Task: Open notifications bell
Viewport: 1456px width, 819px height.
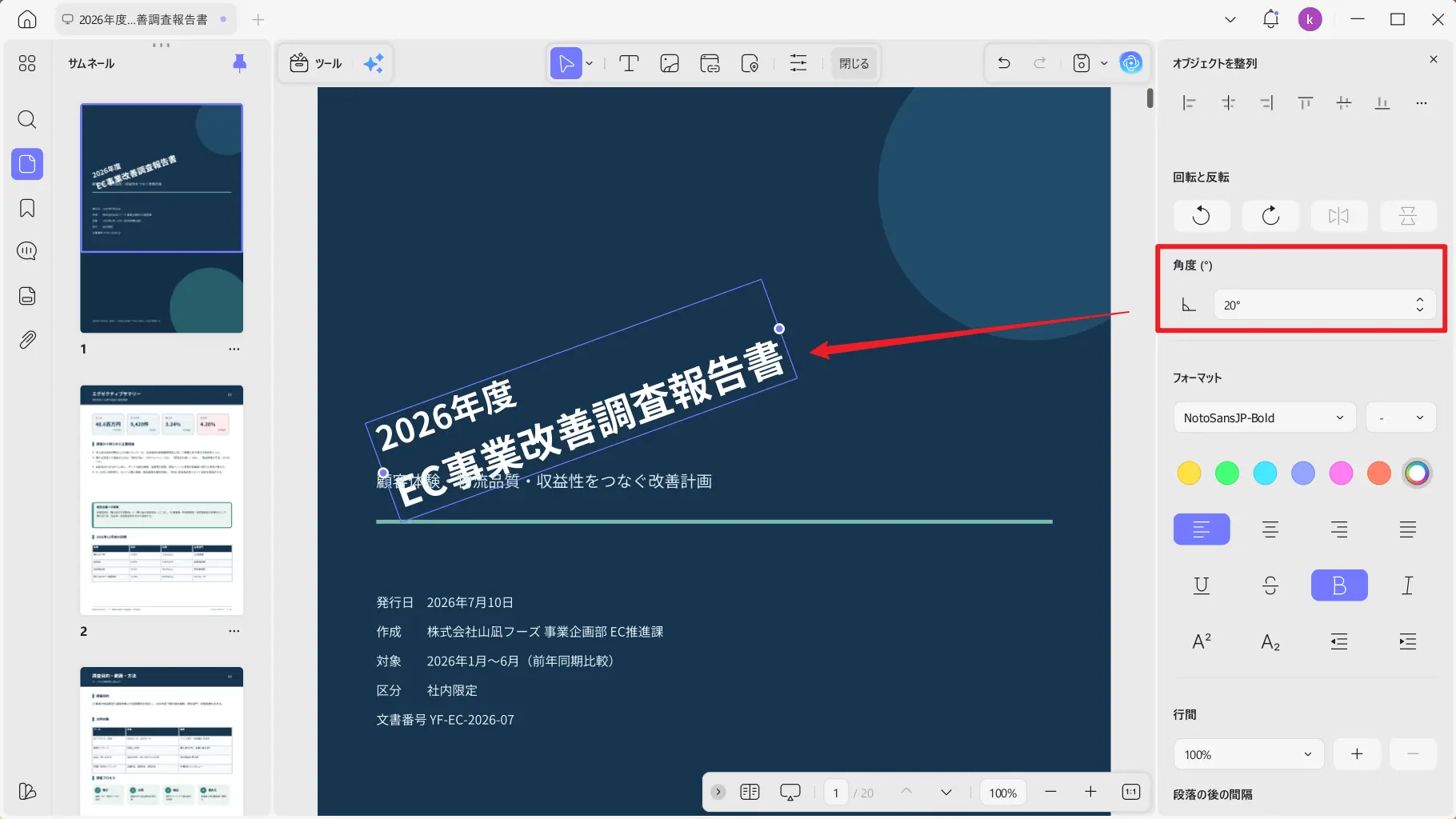Action: pyautogui.click(x=1270, y=19)
